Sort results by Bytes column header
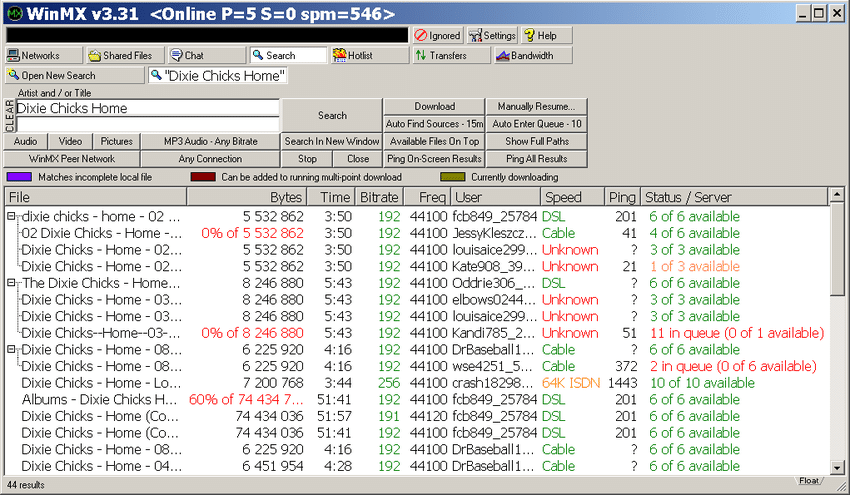The image size is (850, 495). [247, 197]
